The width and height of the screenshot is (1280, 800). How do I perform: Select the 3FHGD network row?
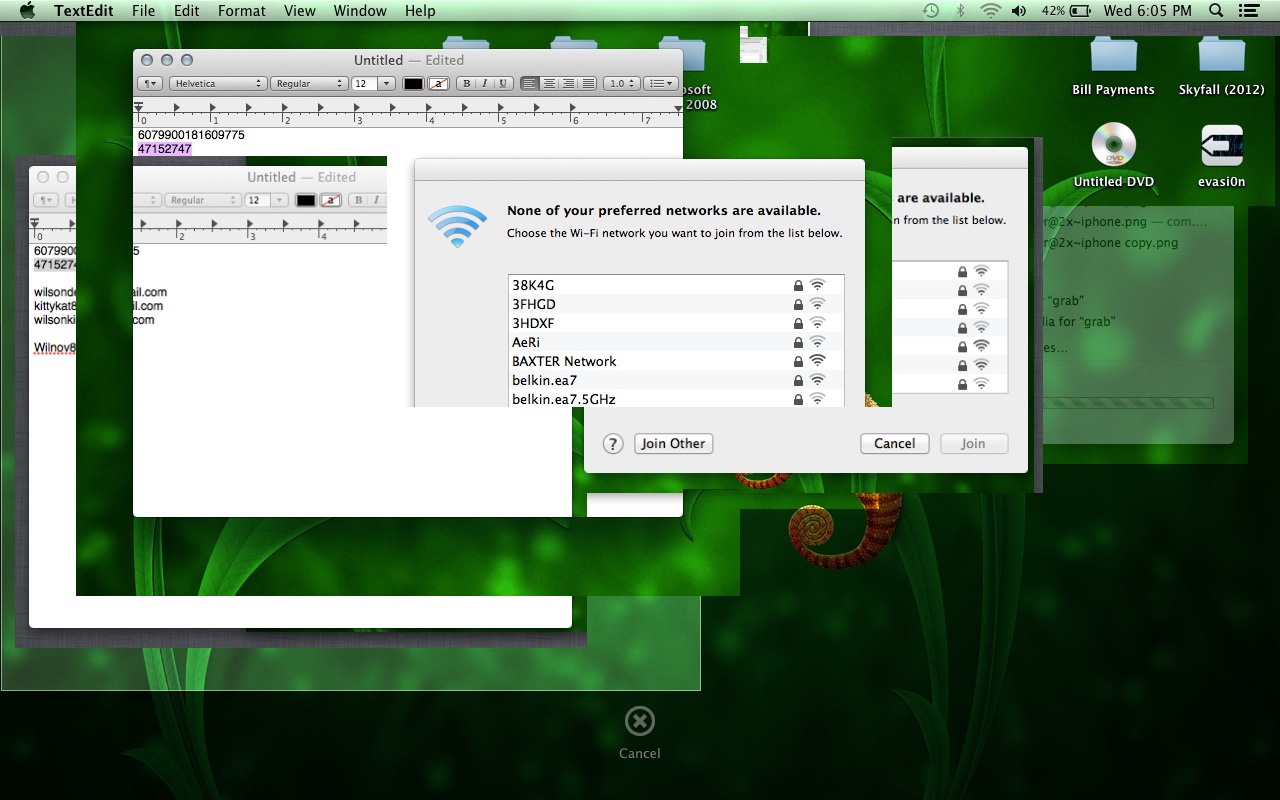(676, 304)
